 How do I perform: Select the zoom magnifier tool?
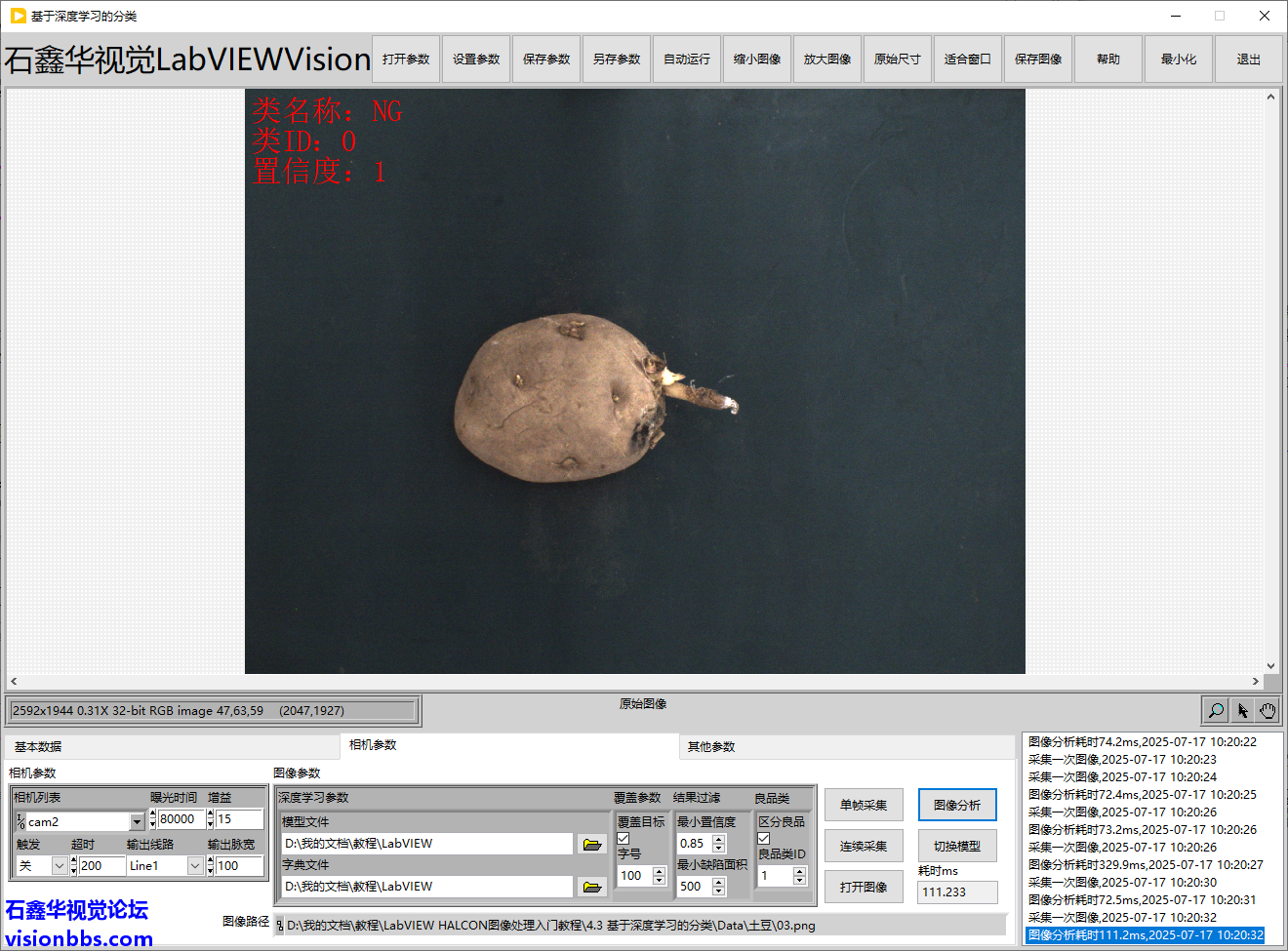tap(1216, 710)
